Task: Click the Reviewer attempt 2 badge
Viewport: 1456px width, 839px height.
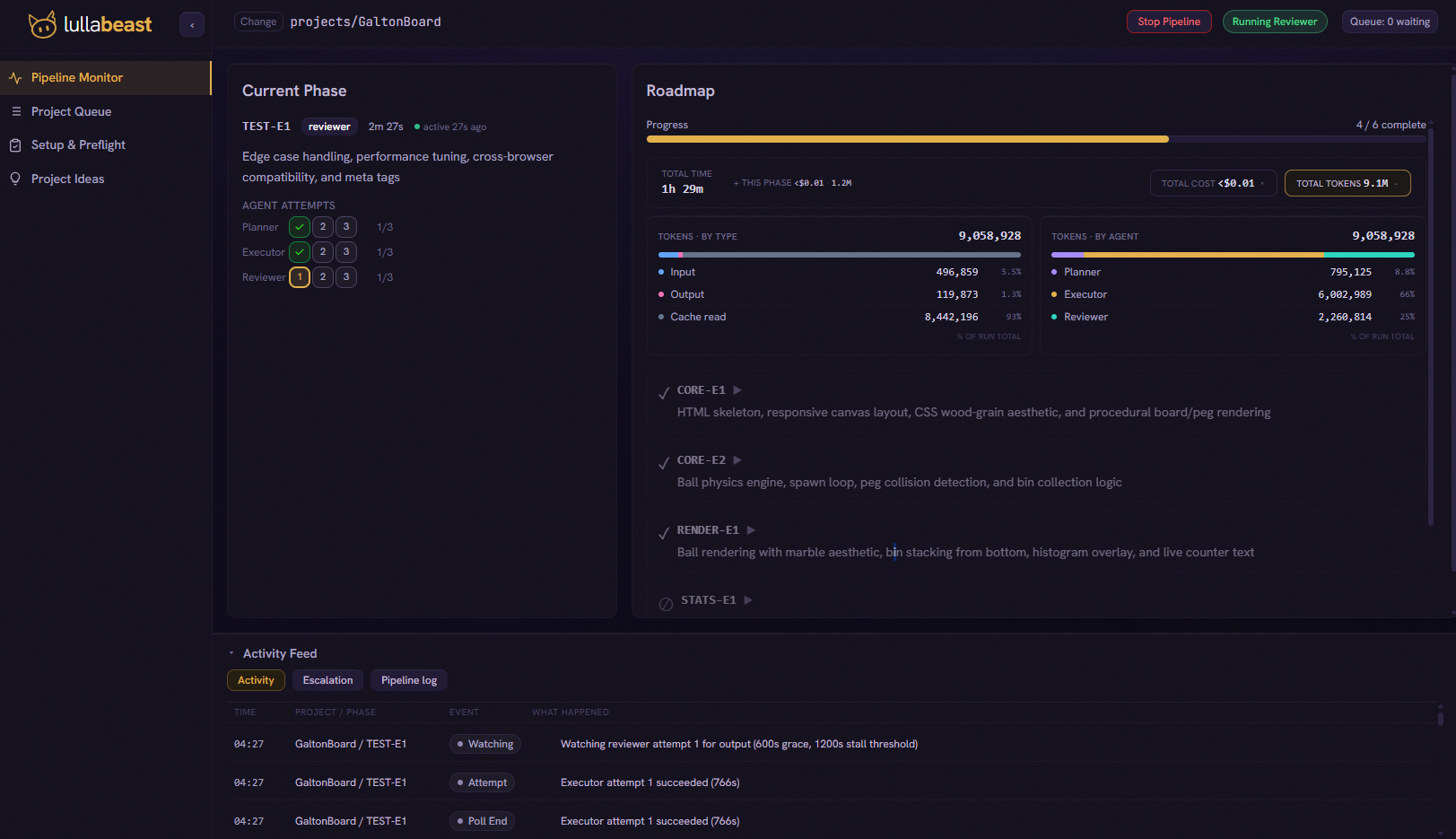Action: tap(323, 277)
